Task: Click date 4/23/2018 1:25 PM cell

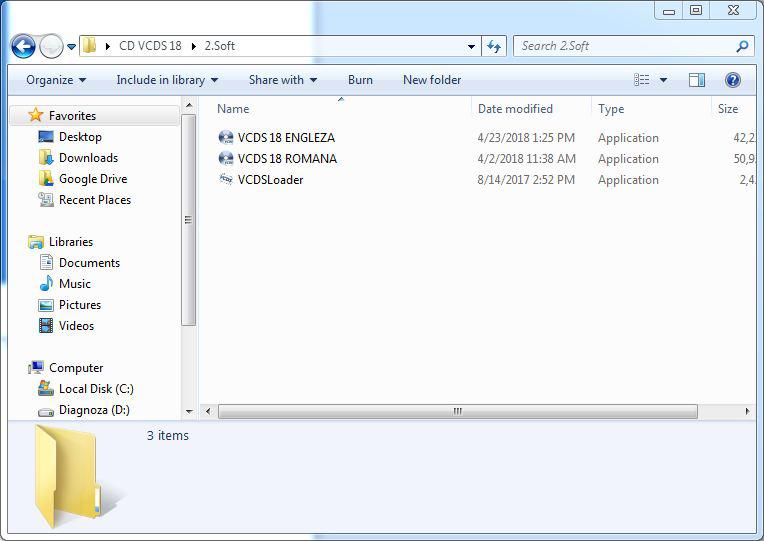Action: 526,138
